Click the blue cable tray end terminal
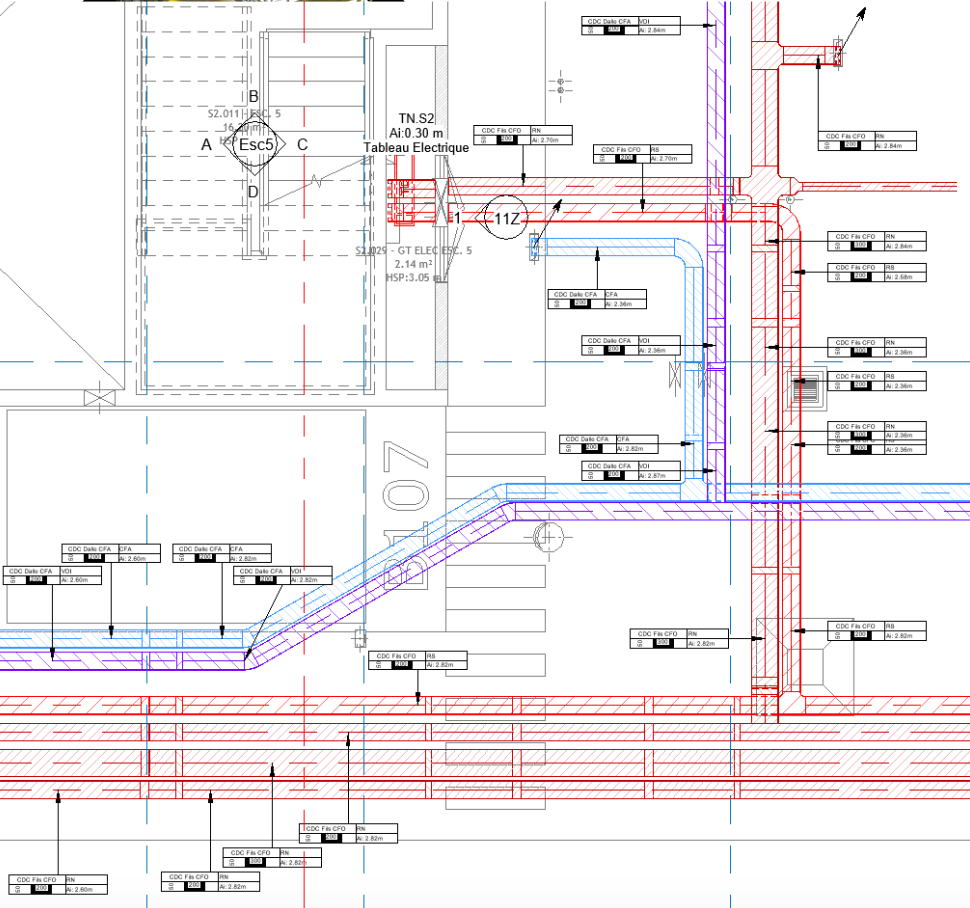 [535, 245]
